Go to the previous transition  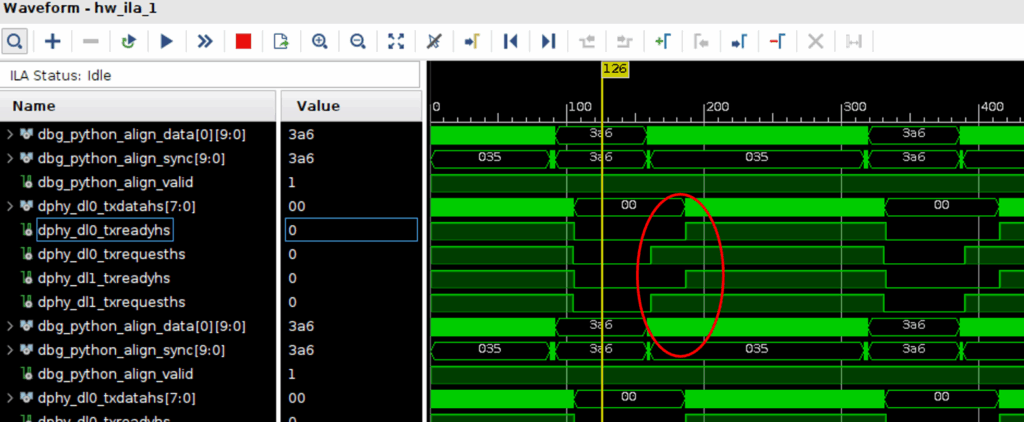[586, 42]
